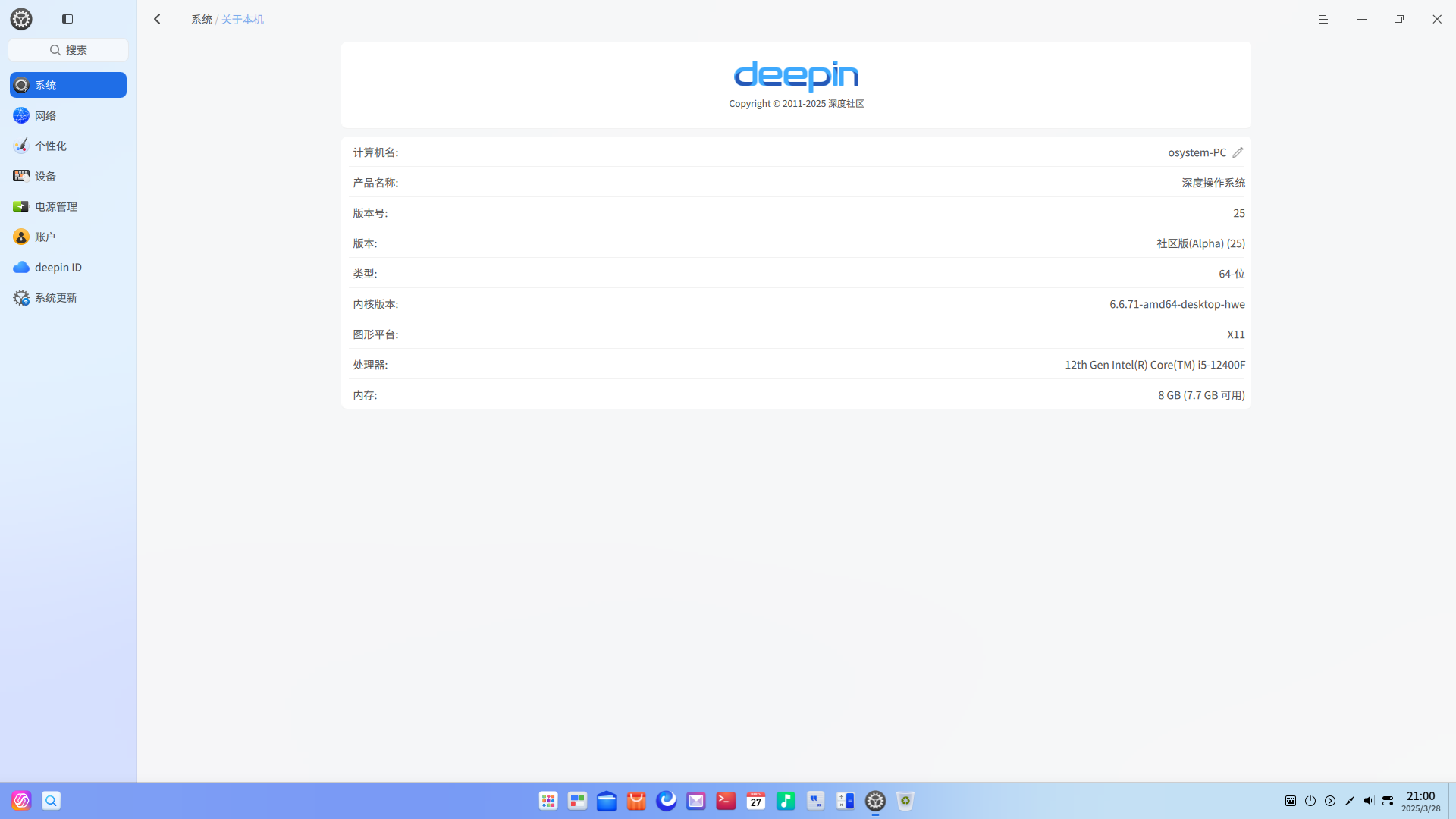Open 账户 settings
Image resolution: width=1456 pixels, height=819 pixels.
tap(68, 237)
